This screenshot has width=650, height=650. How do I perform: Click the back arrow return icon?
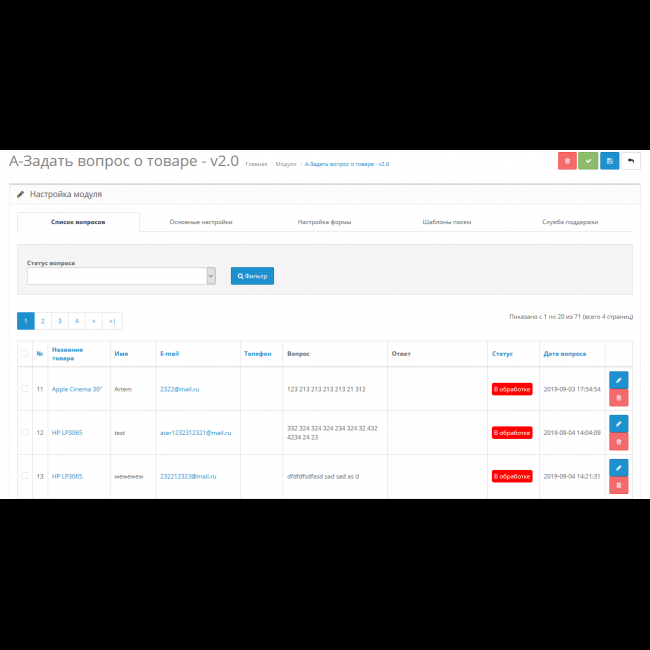click(630, 161)
